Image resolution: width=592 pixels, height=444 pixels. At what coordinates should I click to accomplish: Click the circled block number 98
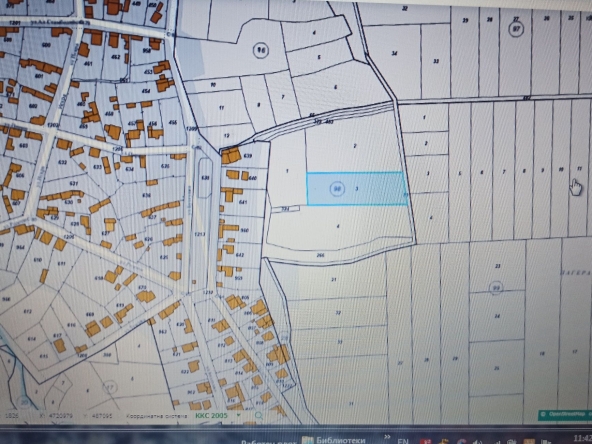tap(337, 188)
